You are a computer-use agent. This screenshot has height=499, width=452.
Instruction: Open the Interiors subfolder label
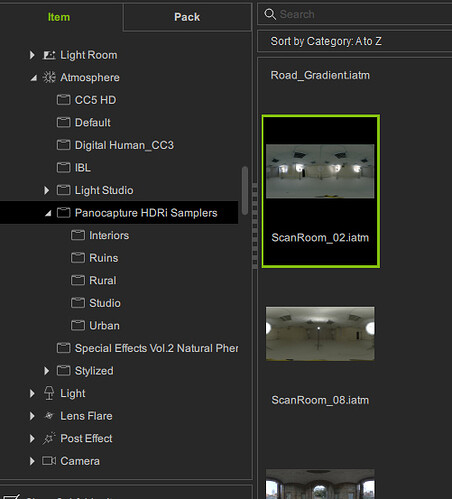click(109, 235)
